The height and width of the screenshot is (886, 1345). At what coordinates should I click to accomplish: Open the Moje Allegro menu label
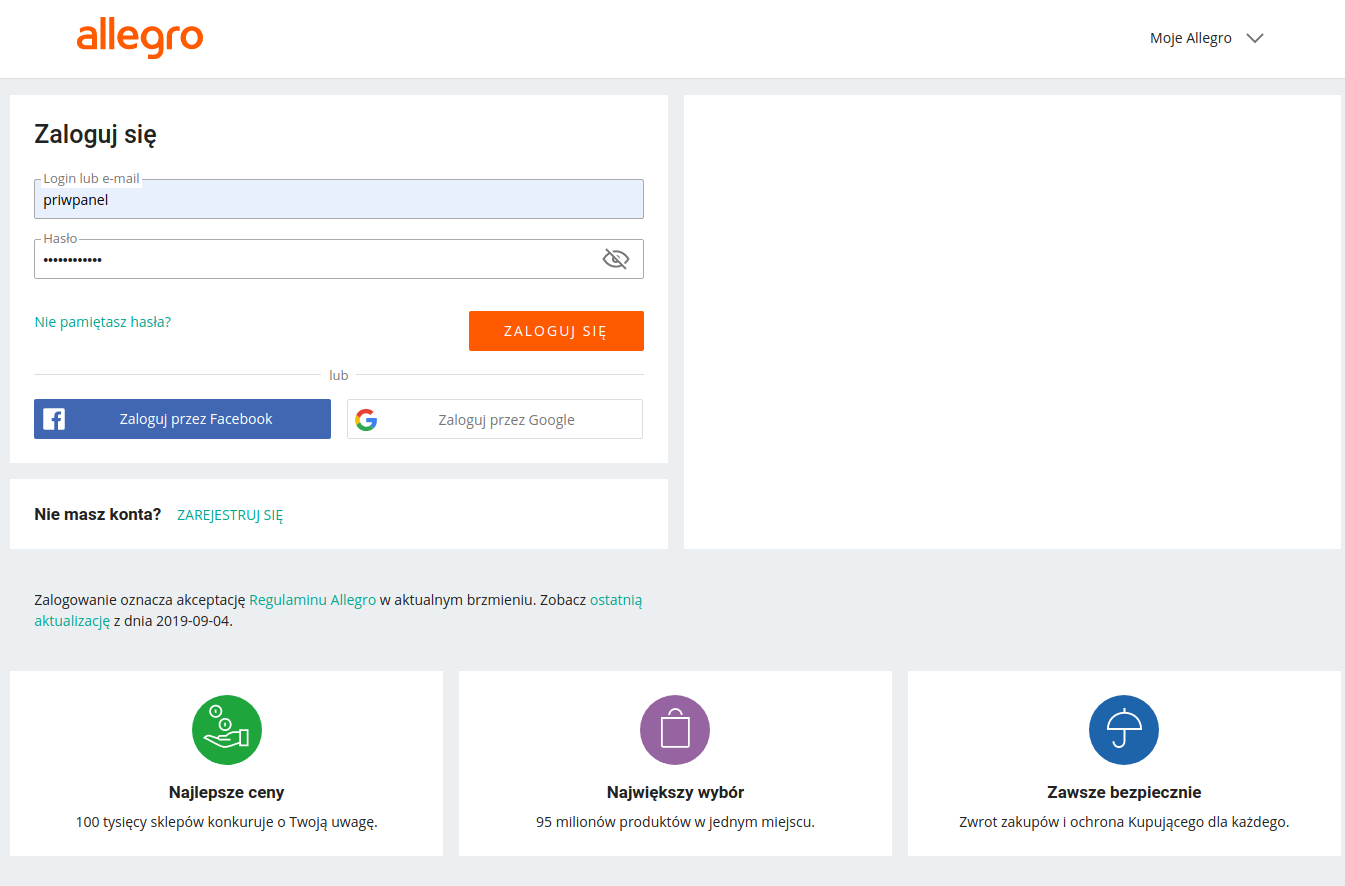click(x=1191, y=39)
